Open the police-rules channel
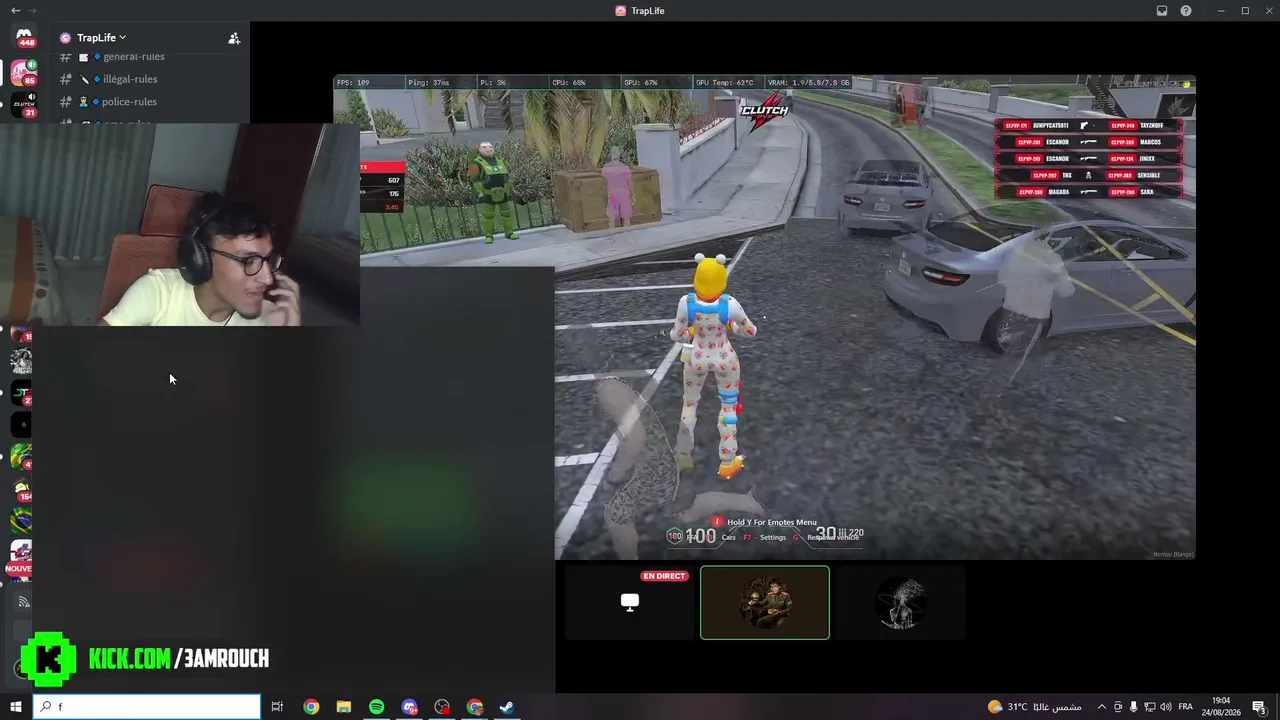 pyautogui.click(x=129, y=102)
